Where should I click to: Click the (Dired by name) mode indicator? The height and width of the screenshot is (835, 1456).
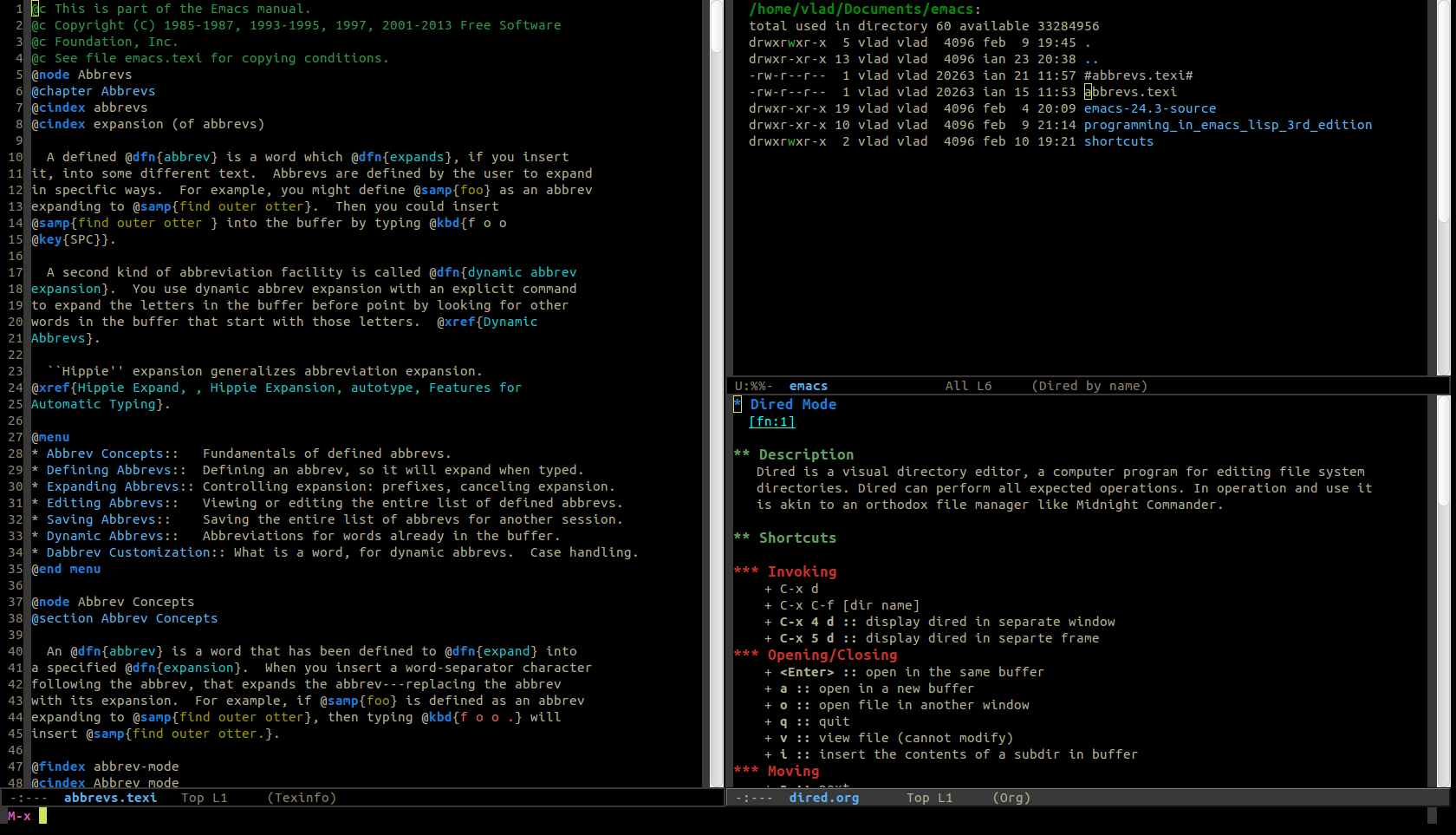coord(1089,386)
